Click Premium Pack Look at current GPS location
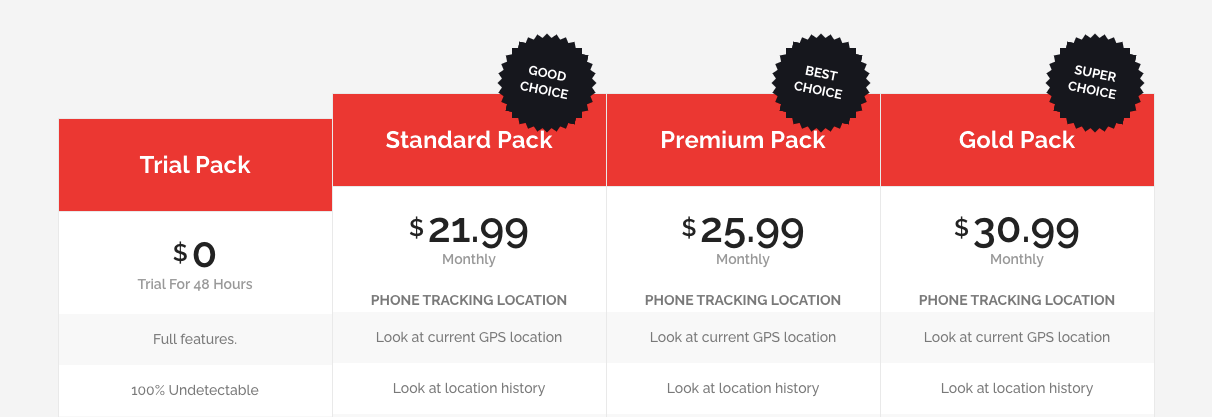 click(x=743, y=337)
